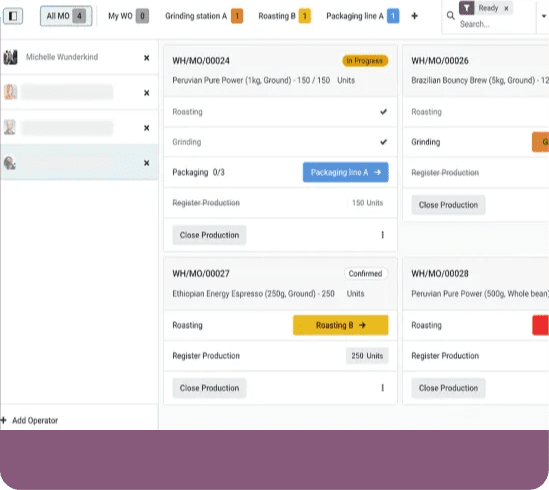Open manufacturing order WH/MO/00027
The width and height of the screenshot is (549, 490).
(201, 274)
